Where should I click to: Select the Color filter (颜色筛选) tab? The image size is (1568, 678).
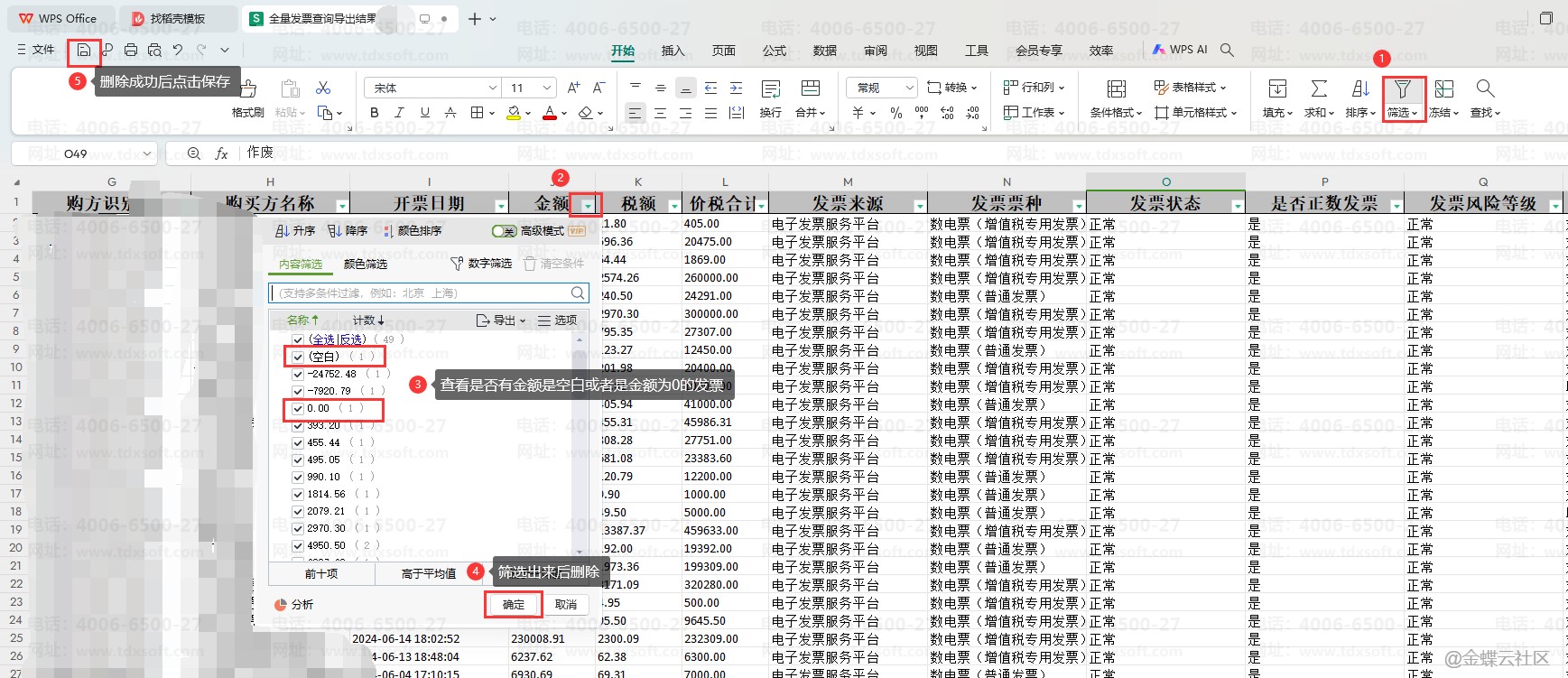pos(366,264)
